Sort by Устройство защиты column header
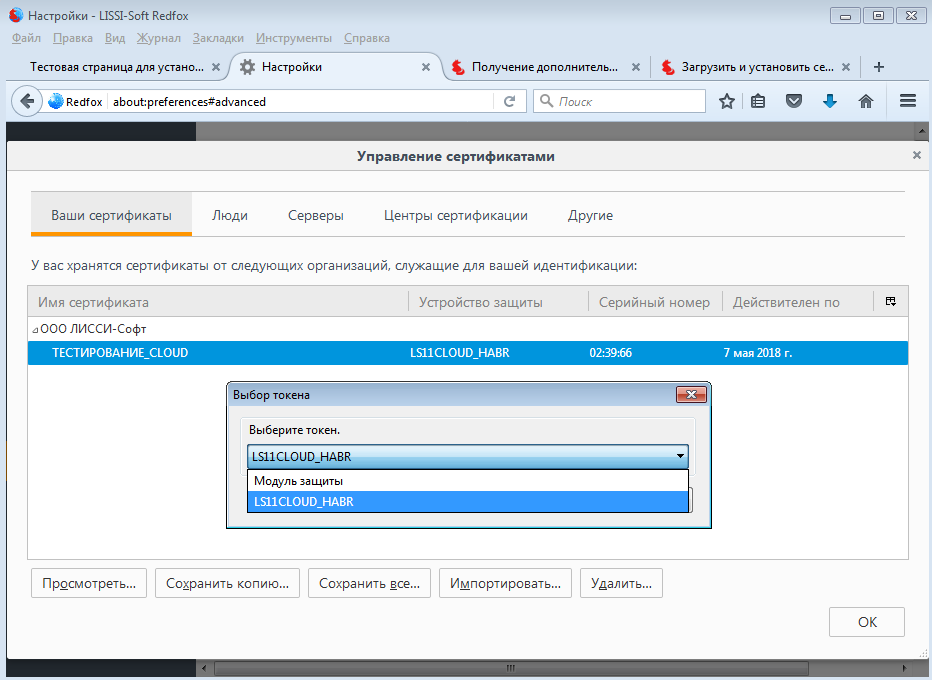Viewport: 932px width, 680px height. [498, 302]
